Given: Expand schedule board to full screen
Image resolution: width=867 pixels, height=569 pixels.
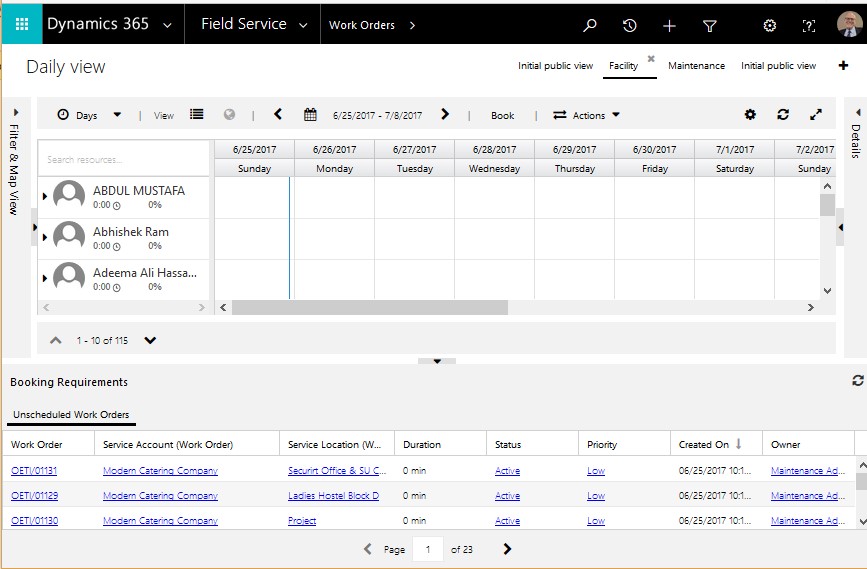Looking at the screenshot, I should point(816,114).
